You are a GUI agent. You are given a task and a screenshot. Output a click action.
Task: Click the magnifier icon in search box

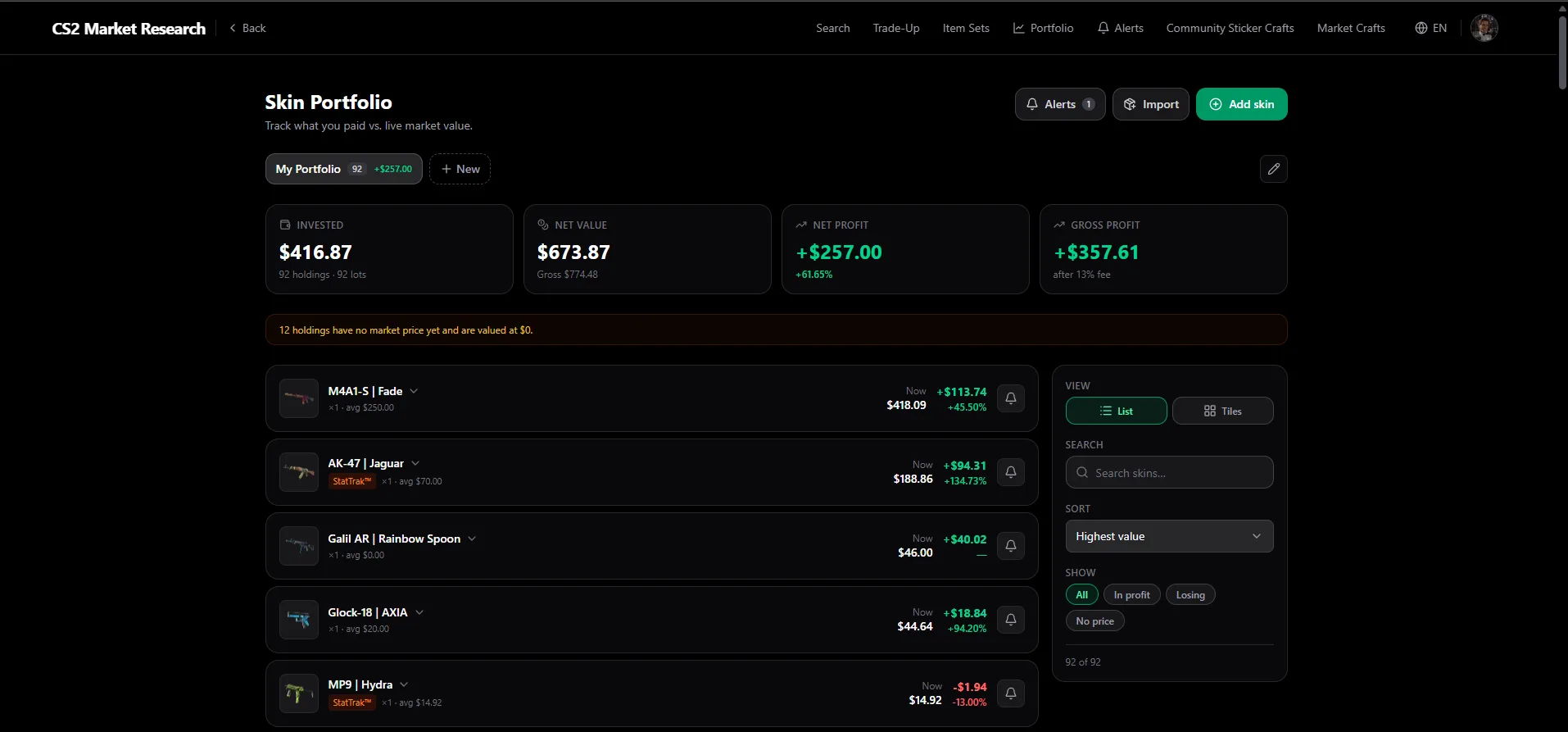[1082, 473]
